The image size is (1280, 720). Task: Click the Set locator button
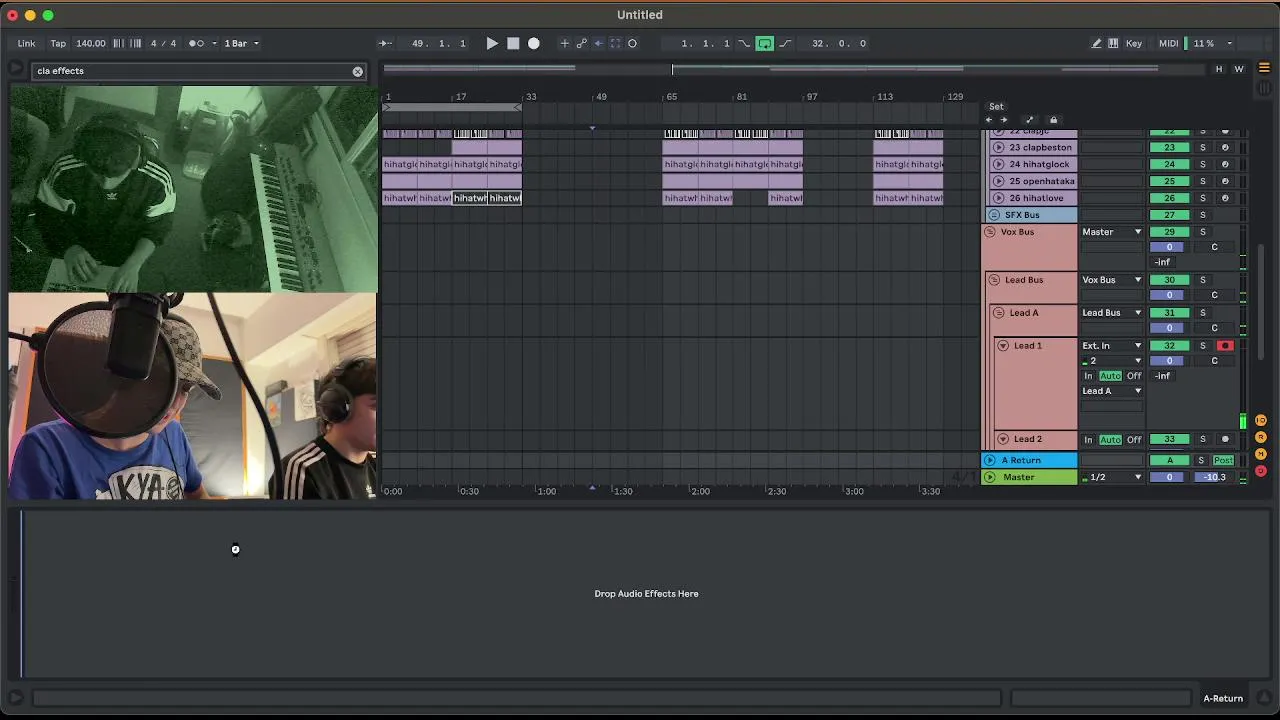coord(996,106)
